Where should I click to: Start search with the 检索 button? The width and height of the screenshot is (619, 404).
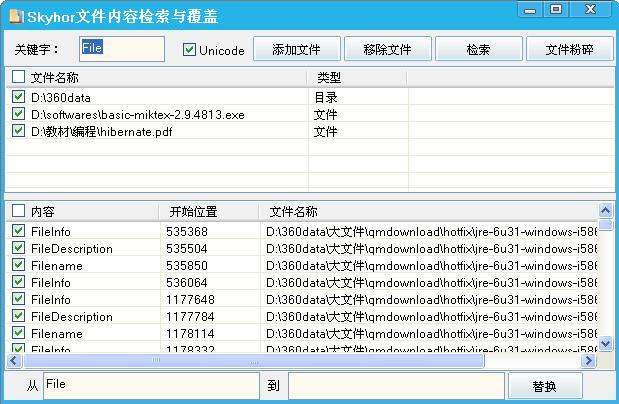pos(478,49)
